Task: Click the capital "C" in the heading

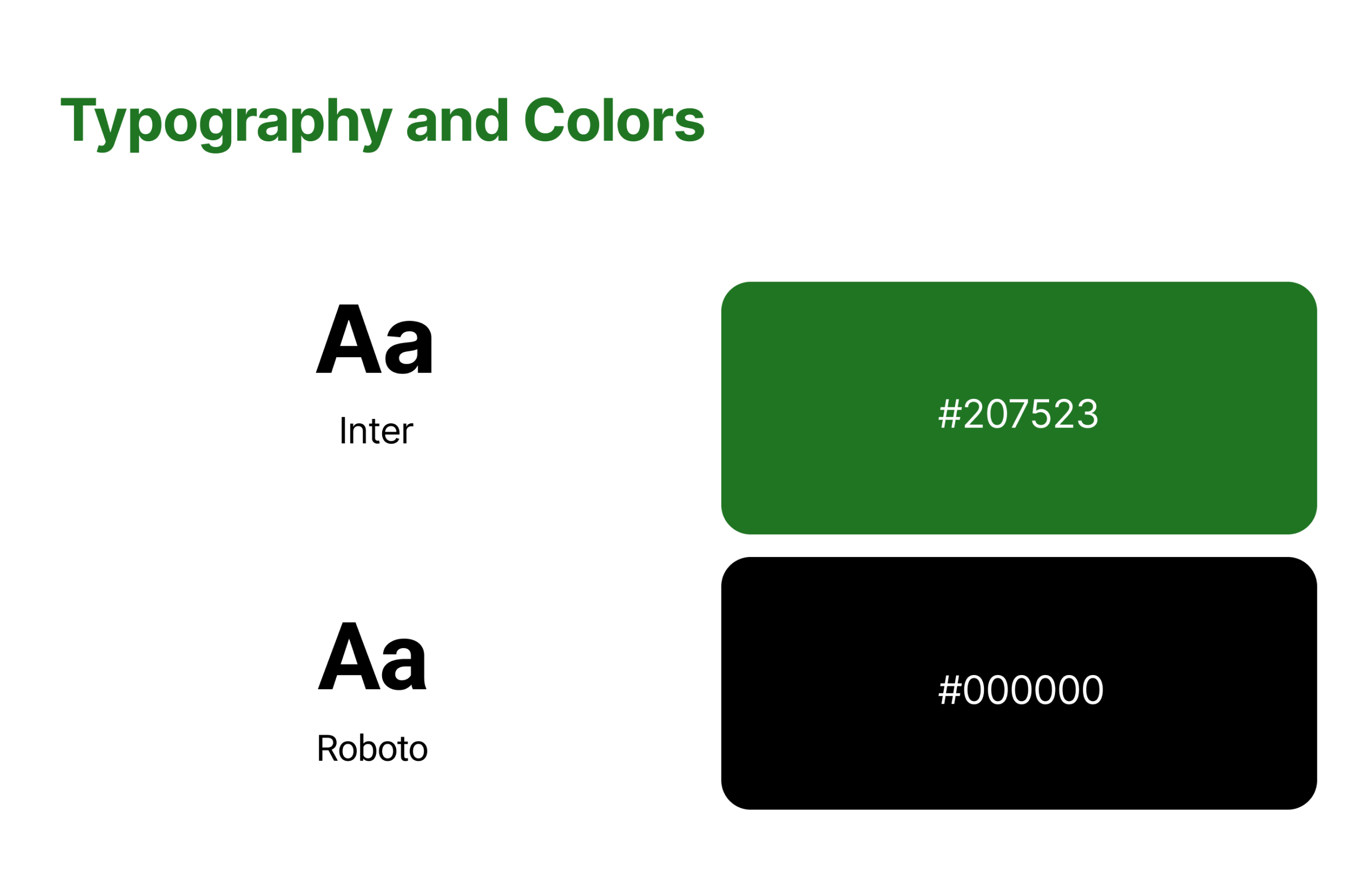Action: tap(544, 119)
